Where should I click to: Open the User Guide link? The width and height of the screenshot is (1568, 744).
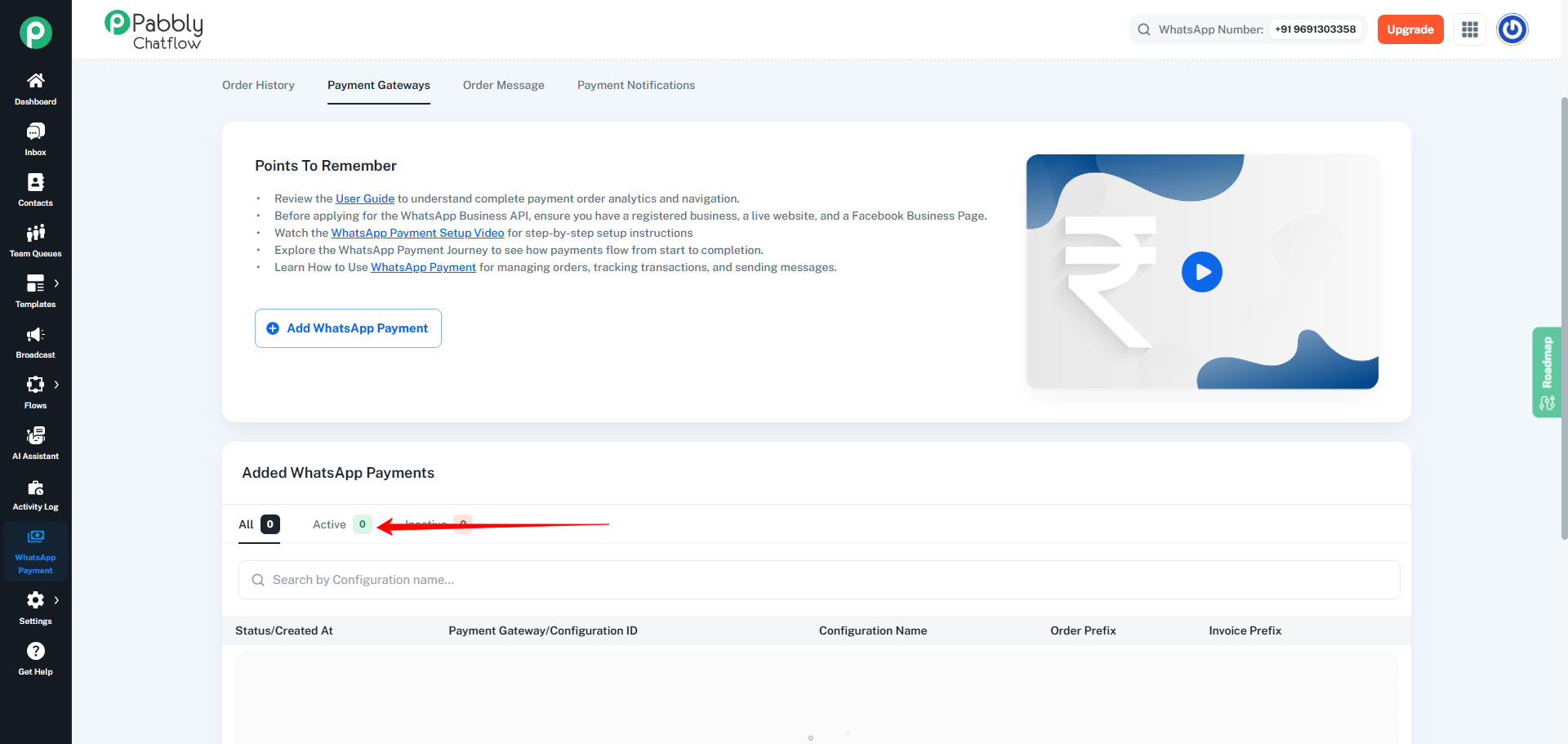click(x=365, y=198)
